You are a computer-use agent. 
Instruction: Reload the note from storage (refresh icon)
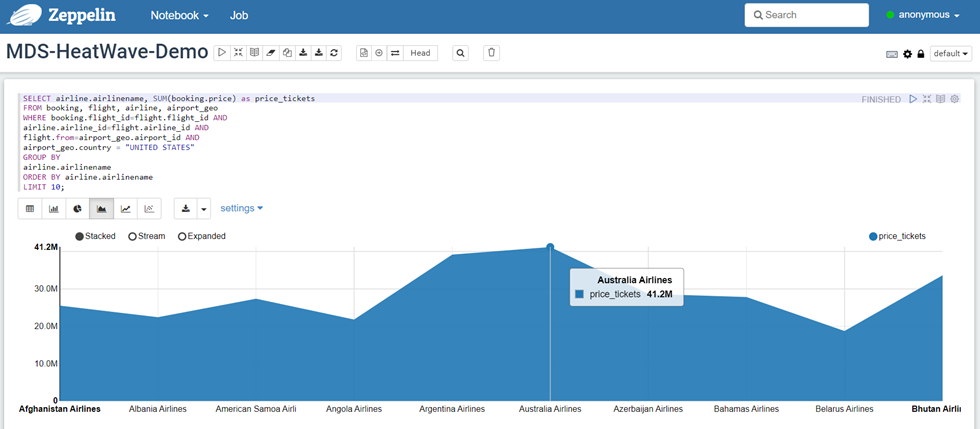tap(334, 53)
